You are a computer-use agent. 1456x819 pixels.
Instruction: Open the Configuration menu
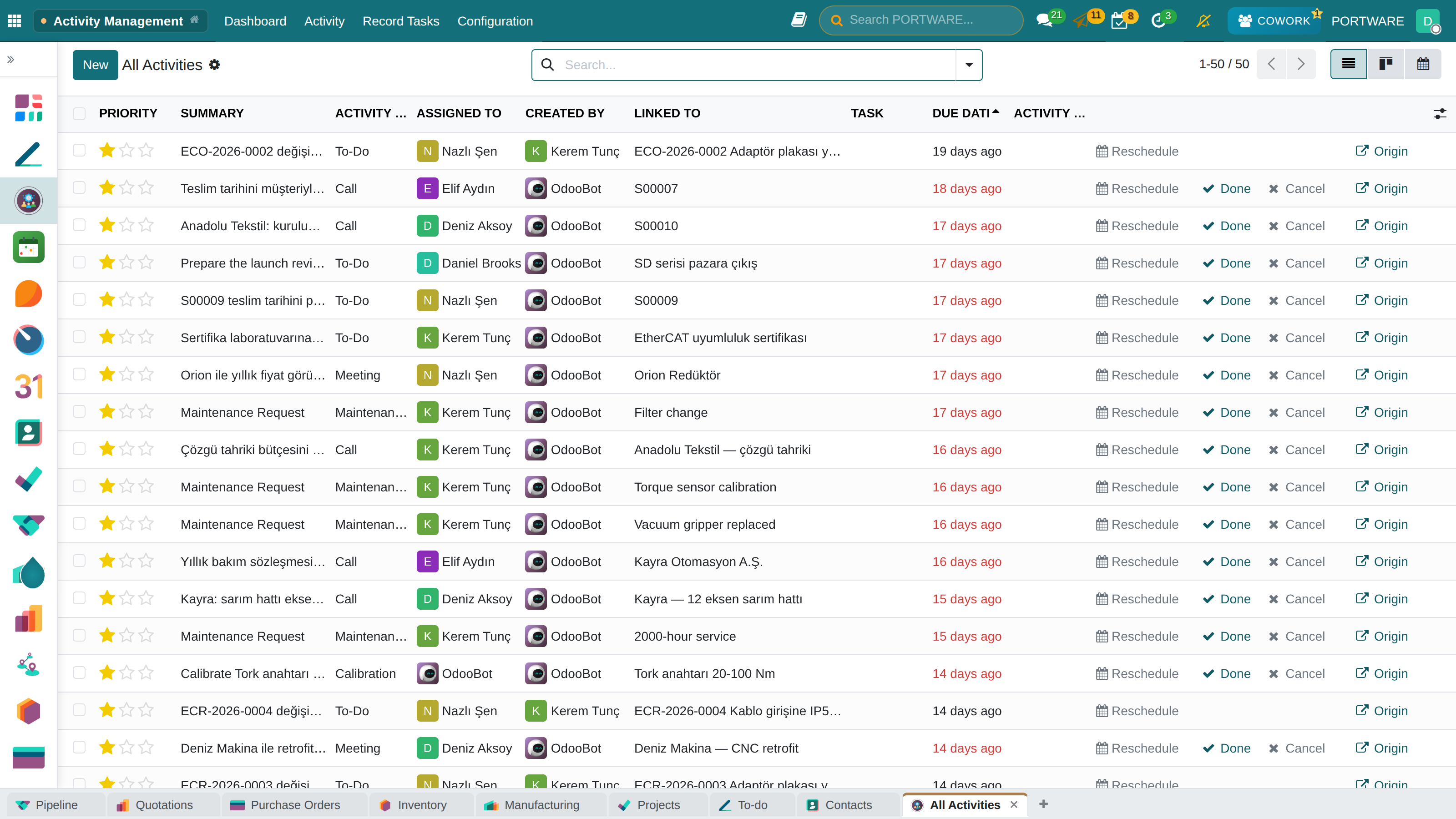tap(495, 21)
